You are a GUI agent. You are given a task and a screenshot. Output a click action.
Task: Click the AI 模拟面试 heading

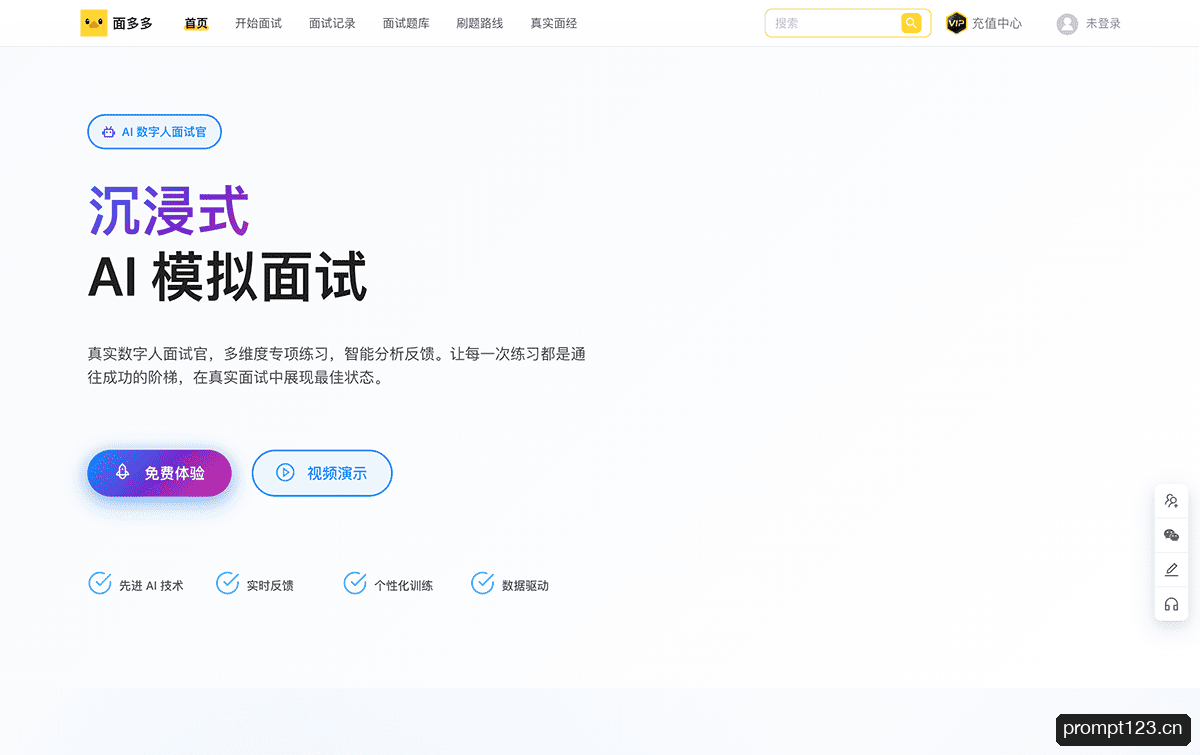coord(228,277)
